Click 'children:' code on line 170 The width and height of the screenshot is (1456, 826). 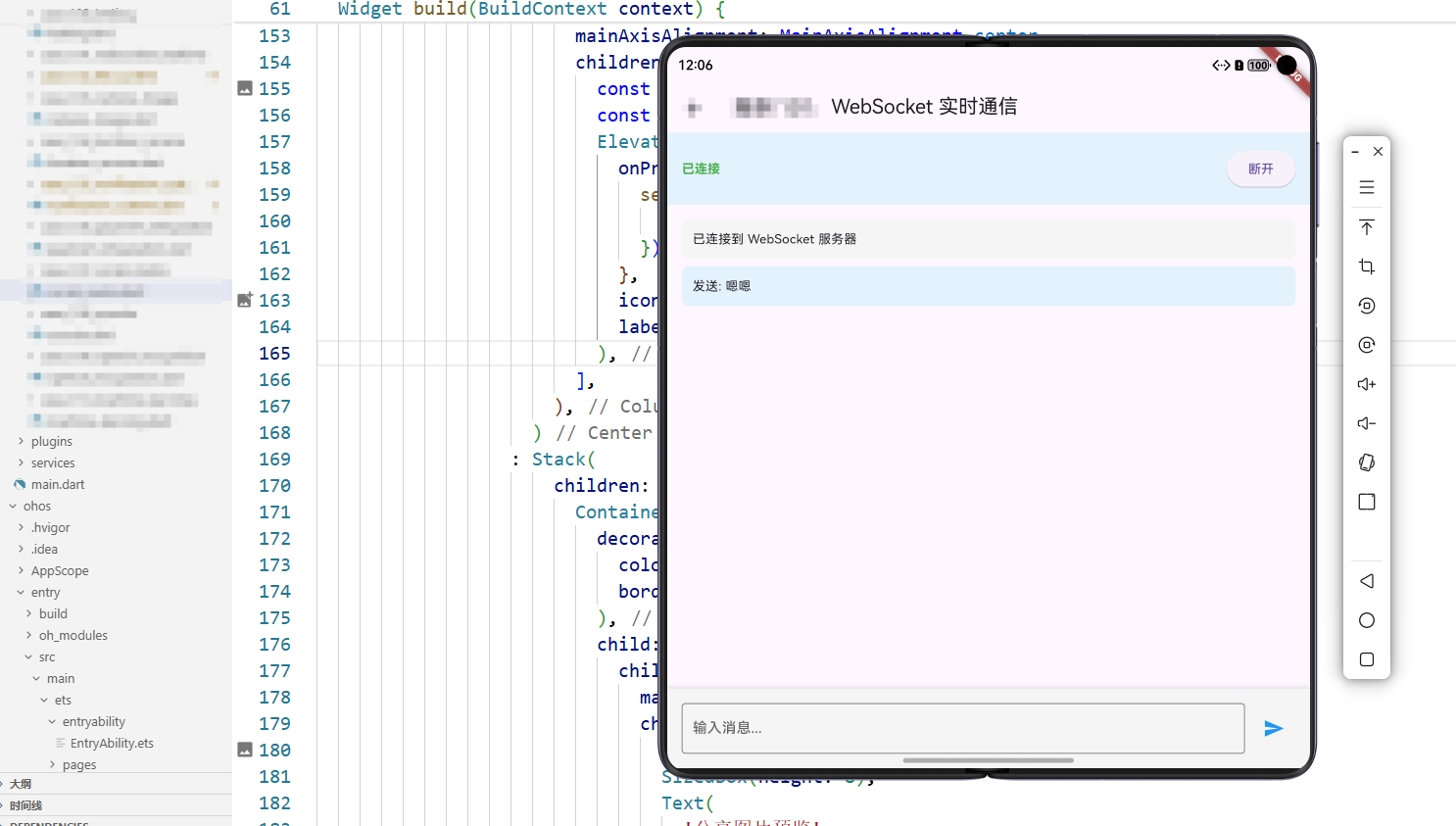601,485
